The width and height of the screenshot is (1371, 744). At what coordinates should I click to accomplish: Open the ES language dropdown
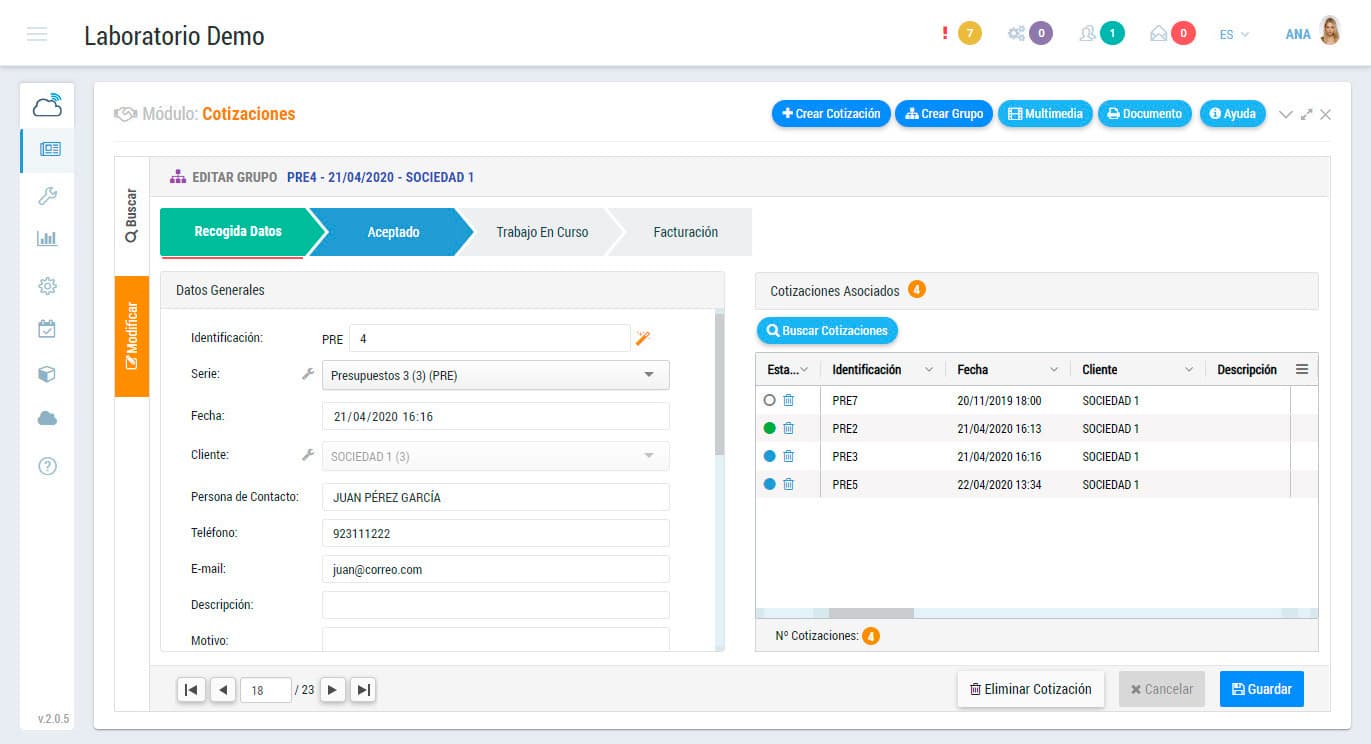point(1234,34)
